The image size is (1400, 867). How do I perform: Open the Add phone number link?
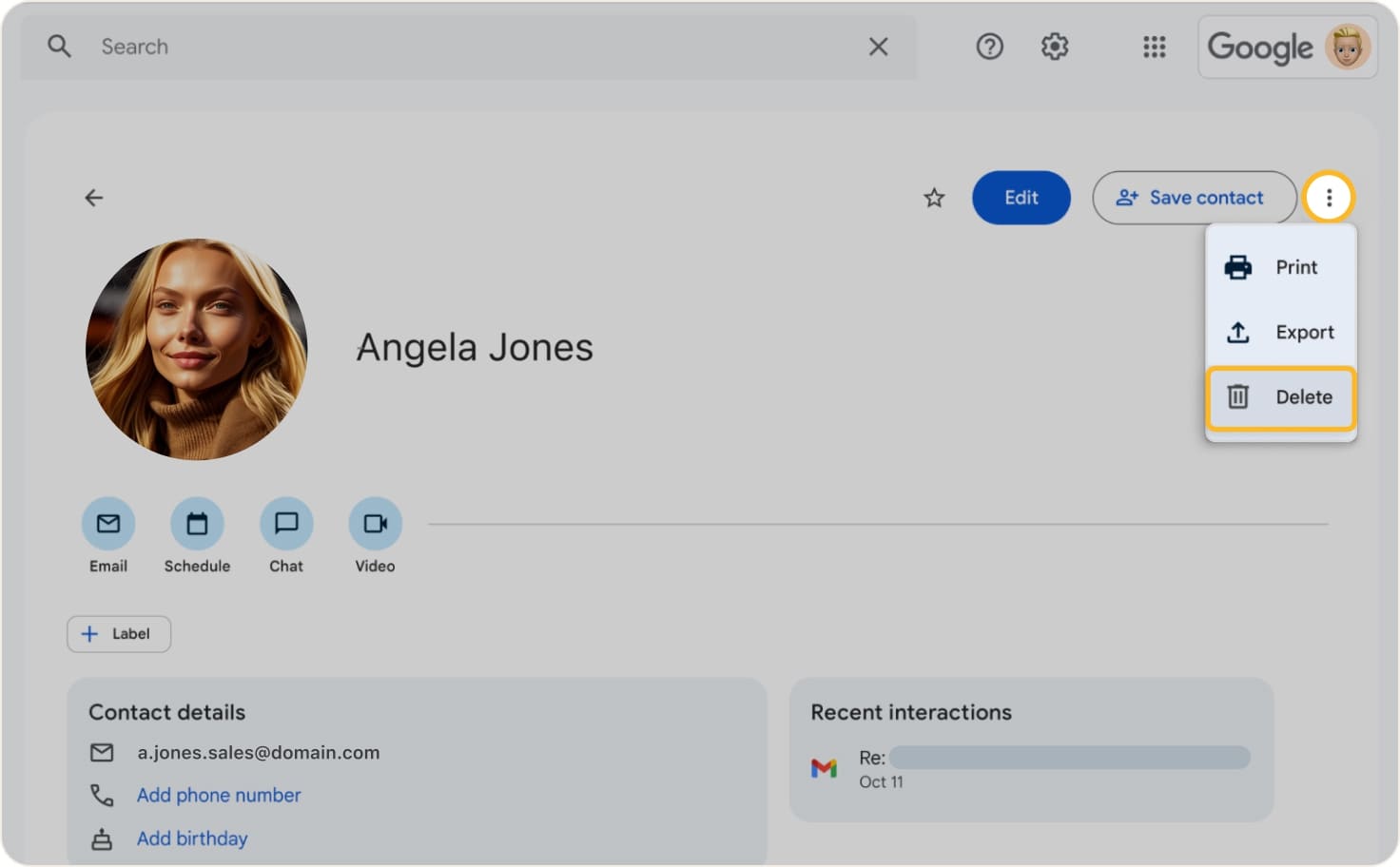click(x=218, y=795)
